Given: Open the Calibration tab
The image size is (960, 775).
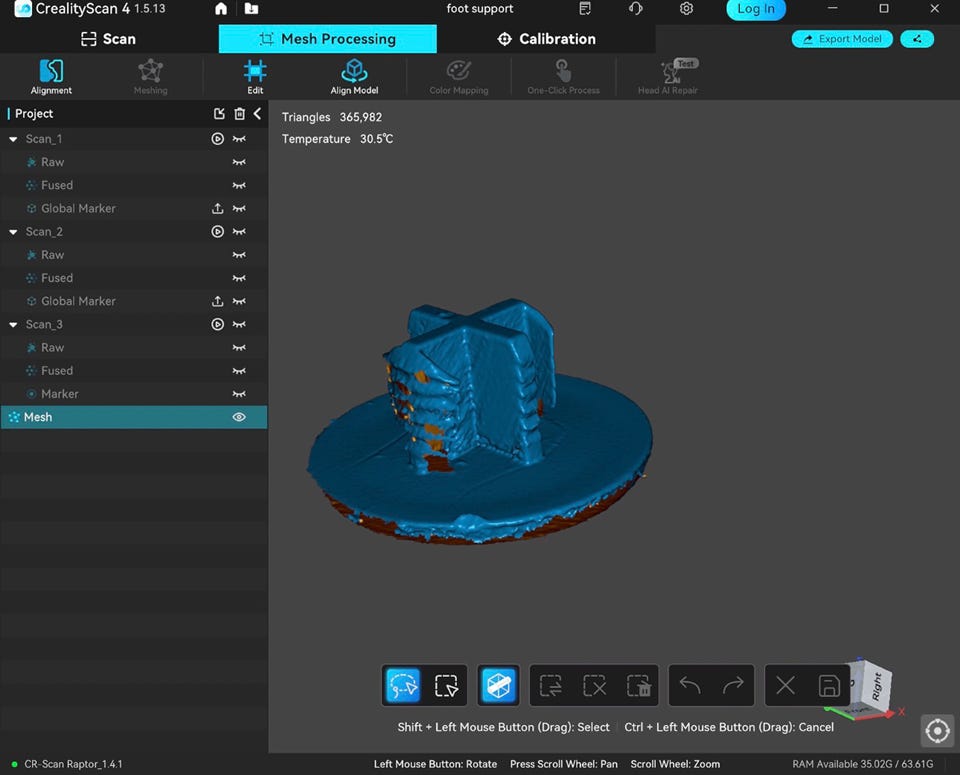Looking at the screenshot, I should (x=546, y=39).
